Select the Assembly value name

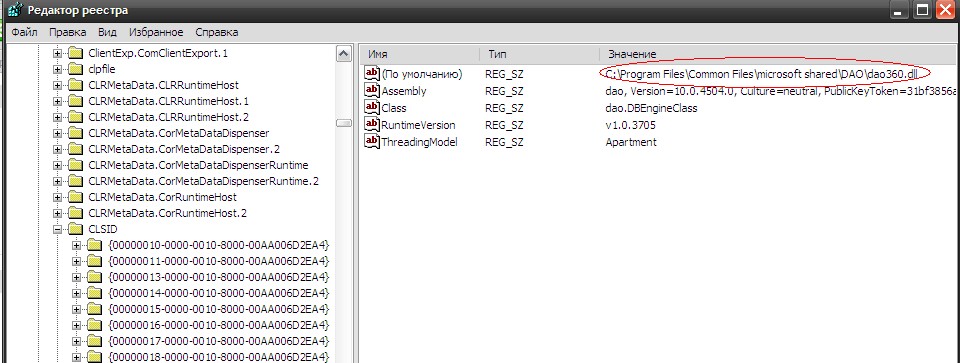pos(404,91)
